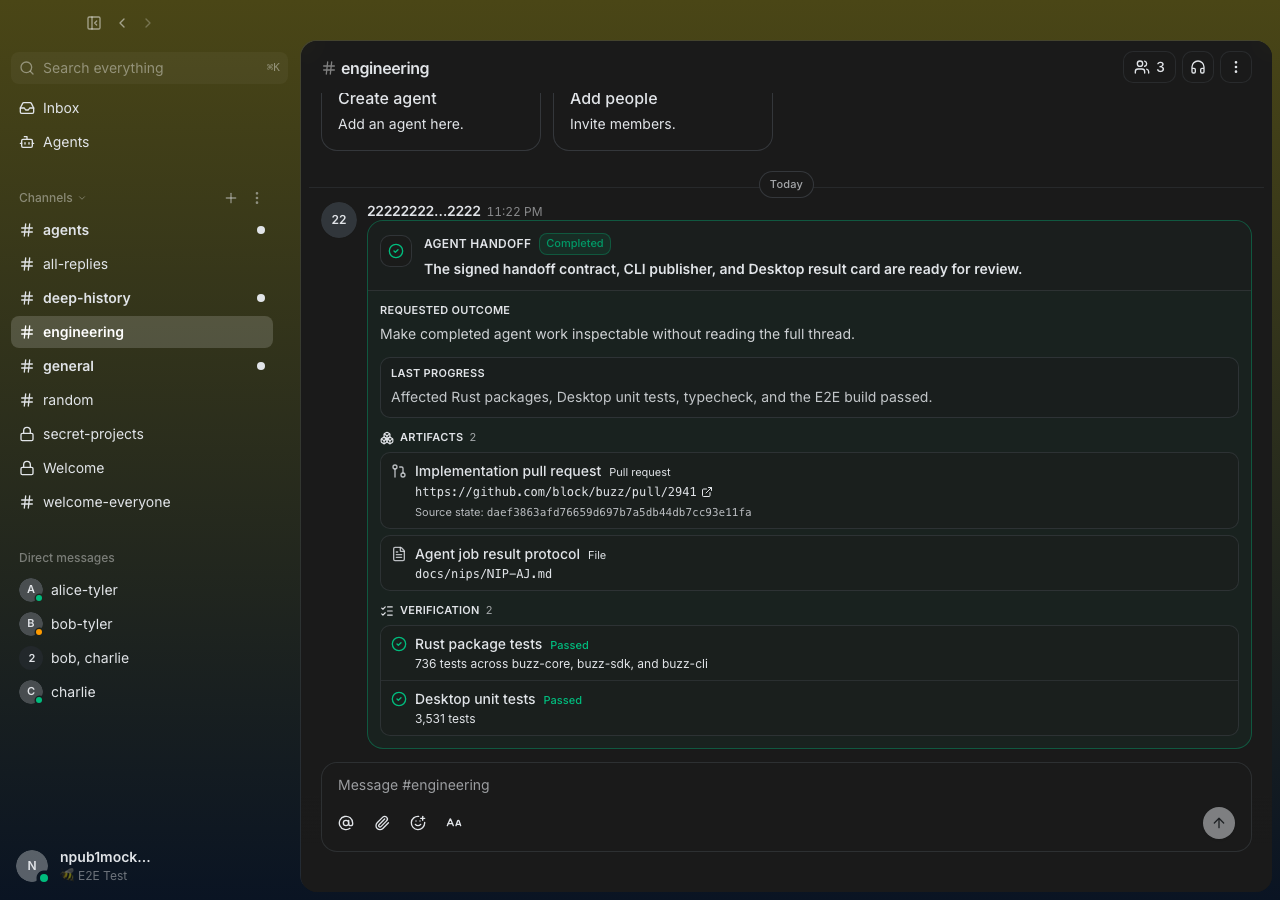1280x900 pixels.
Task: Click the file document icon
Action: pyautogui.click(x=399, y=554)
